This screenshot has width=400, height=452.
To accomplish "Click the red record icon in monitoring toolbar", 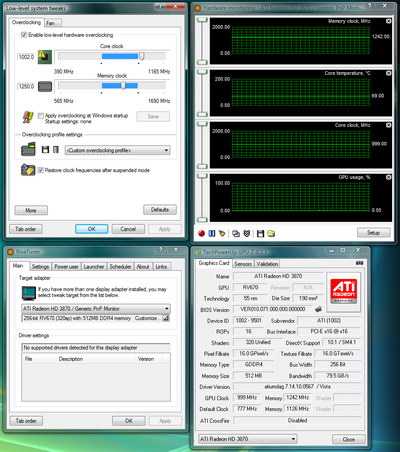I will coord(201,234).
